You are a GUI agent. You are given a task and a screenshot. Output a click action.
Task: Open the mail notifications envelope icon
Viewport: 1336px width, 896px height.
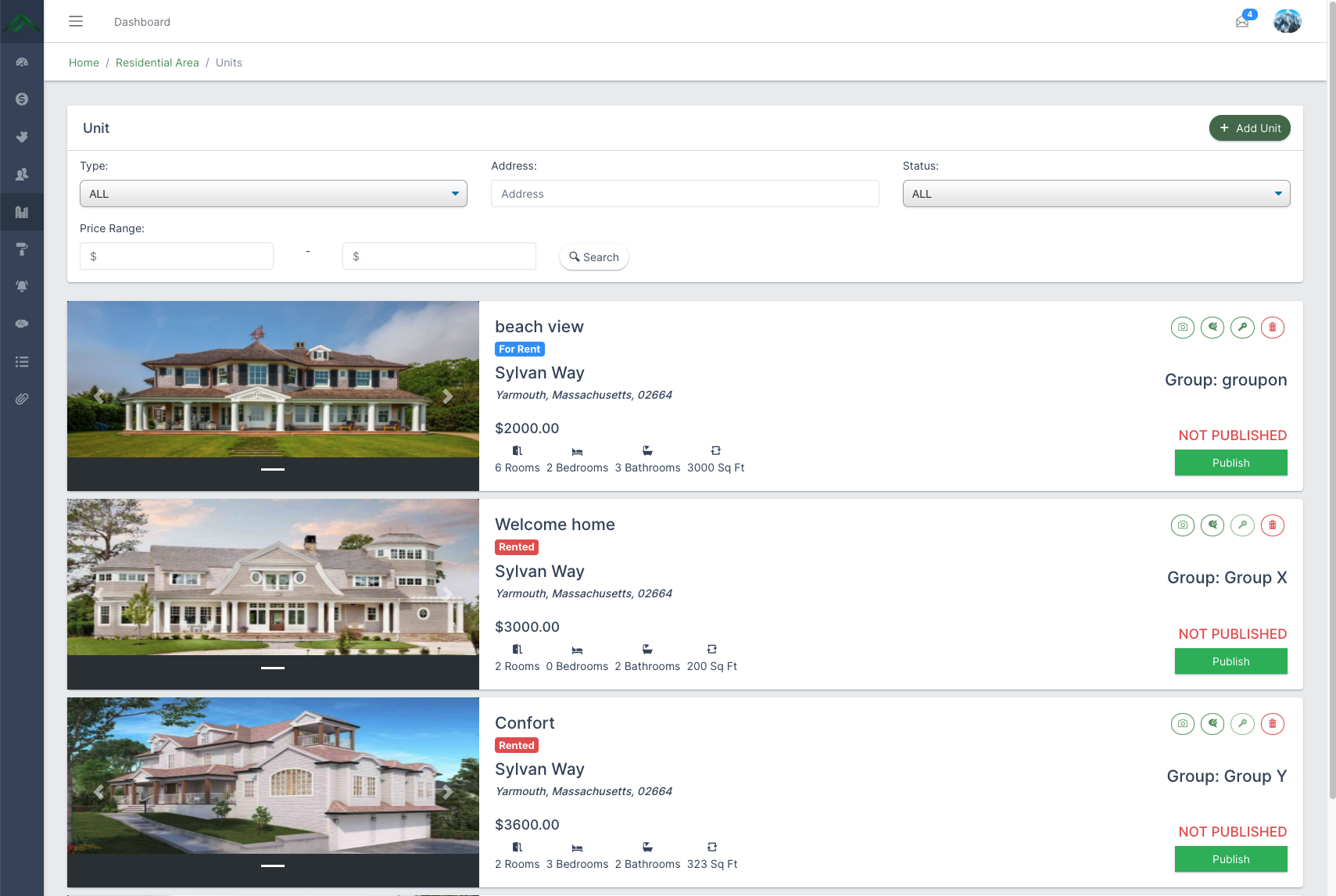click(x=1242, y=21)
